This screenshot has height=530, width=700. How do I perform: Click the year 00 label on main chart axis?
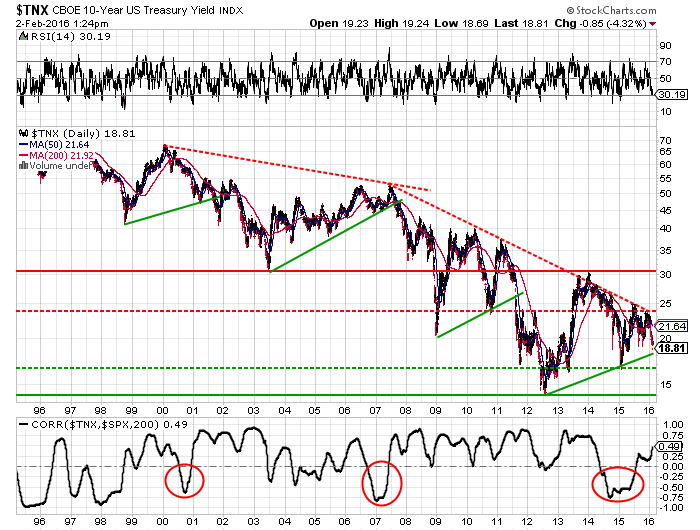pos(164,410)
